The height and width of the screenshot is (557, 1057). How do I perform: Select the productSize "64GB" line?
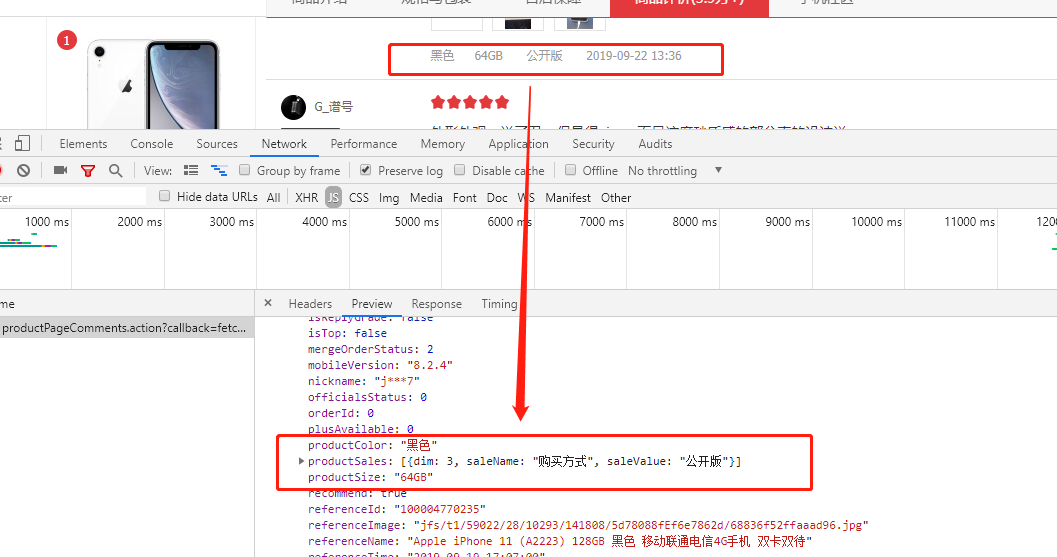[370, 477]
